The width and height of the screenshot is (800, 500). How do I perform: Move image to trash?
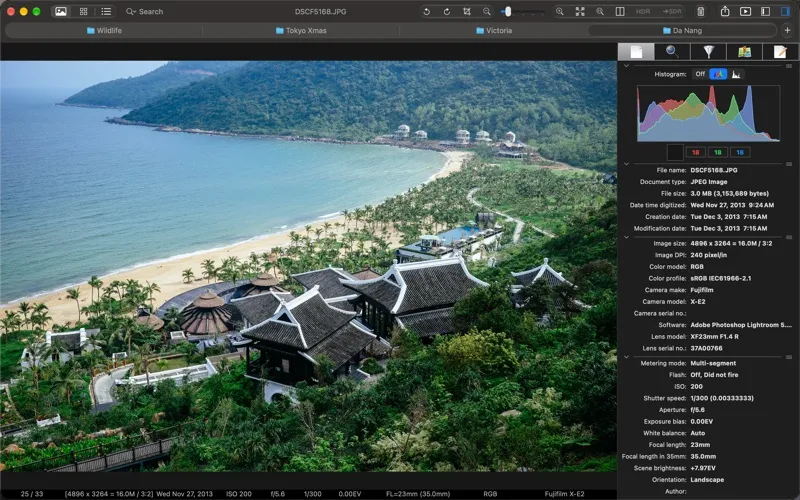(x=701, y=11)
